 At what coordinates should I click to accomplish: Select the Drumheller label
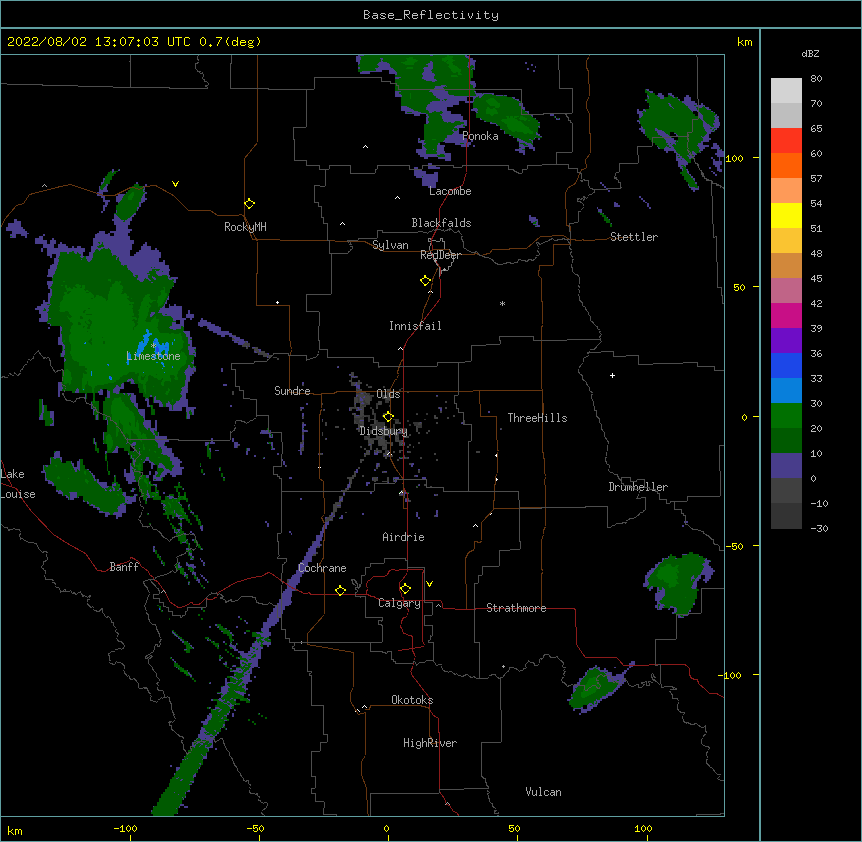[x=638, y=487]
